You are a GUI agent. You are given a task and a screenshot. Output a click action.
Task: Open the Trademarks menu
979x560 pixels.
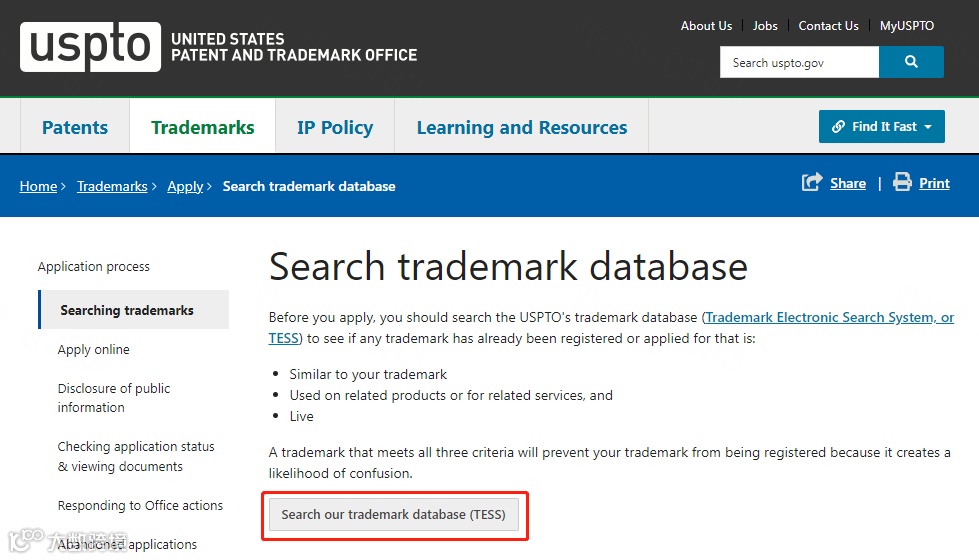click(x=202, y=127)
